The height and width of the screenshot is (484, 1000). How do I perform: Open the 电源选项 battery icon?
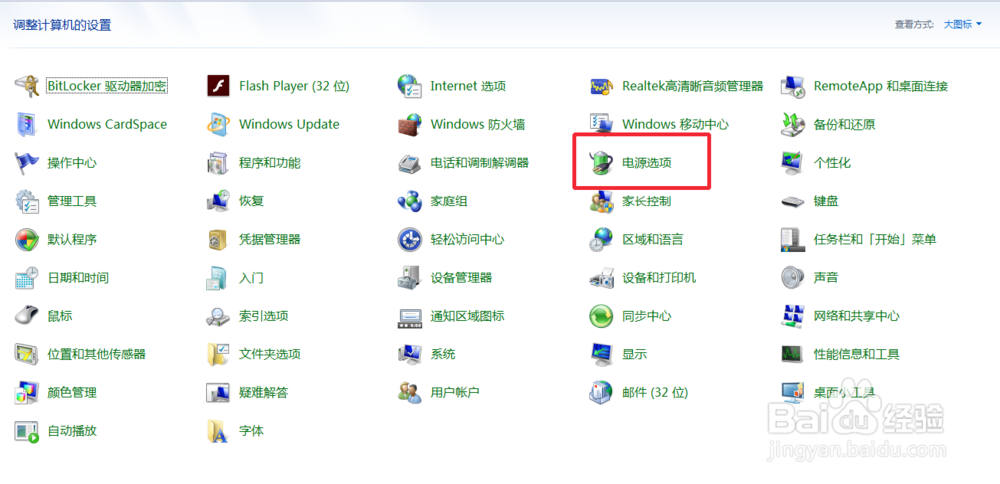(601, 163)
